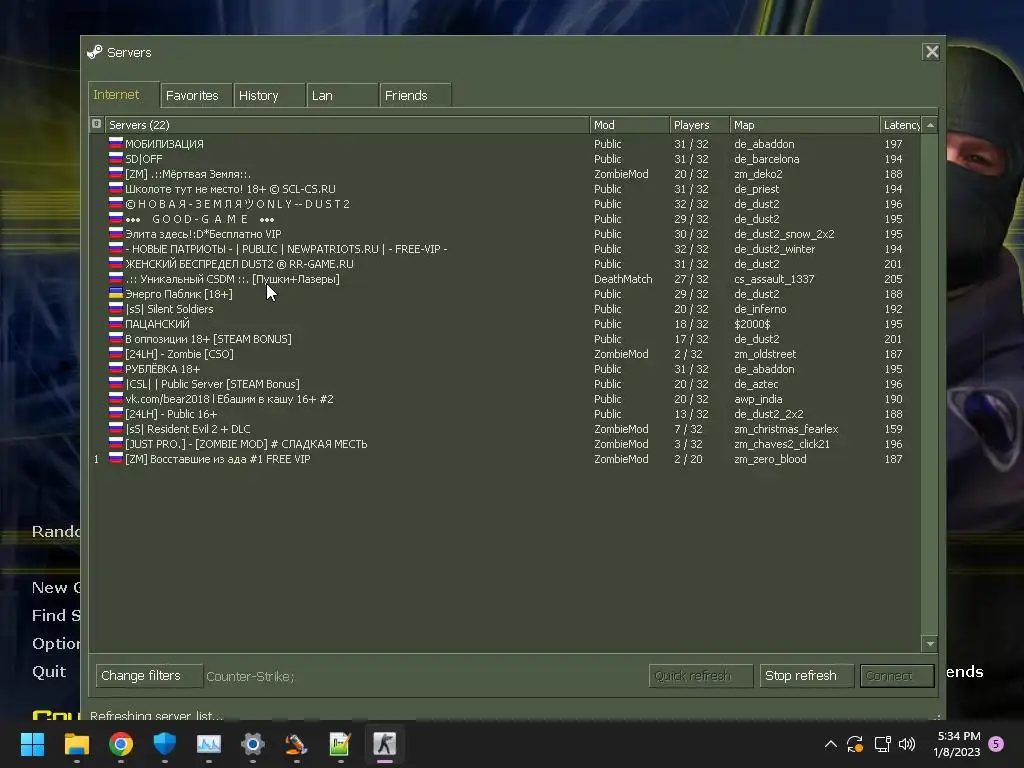Select ЖЕНСКИЙ БЕСПРЕДЕЛ DUST2 server

tap(505, 264)
